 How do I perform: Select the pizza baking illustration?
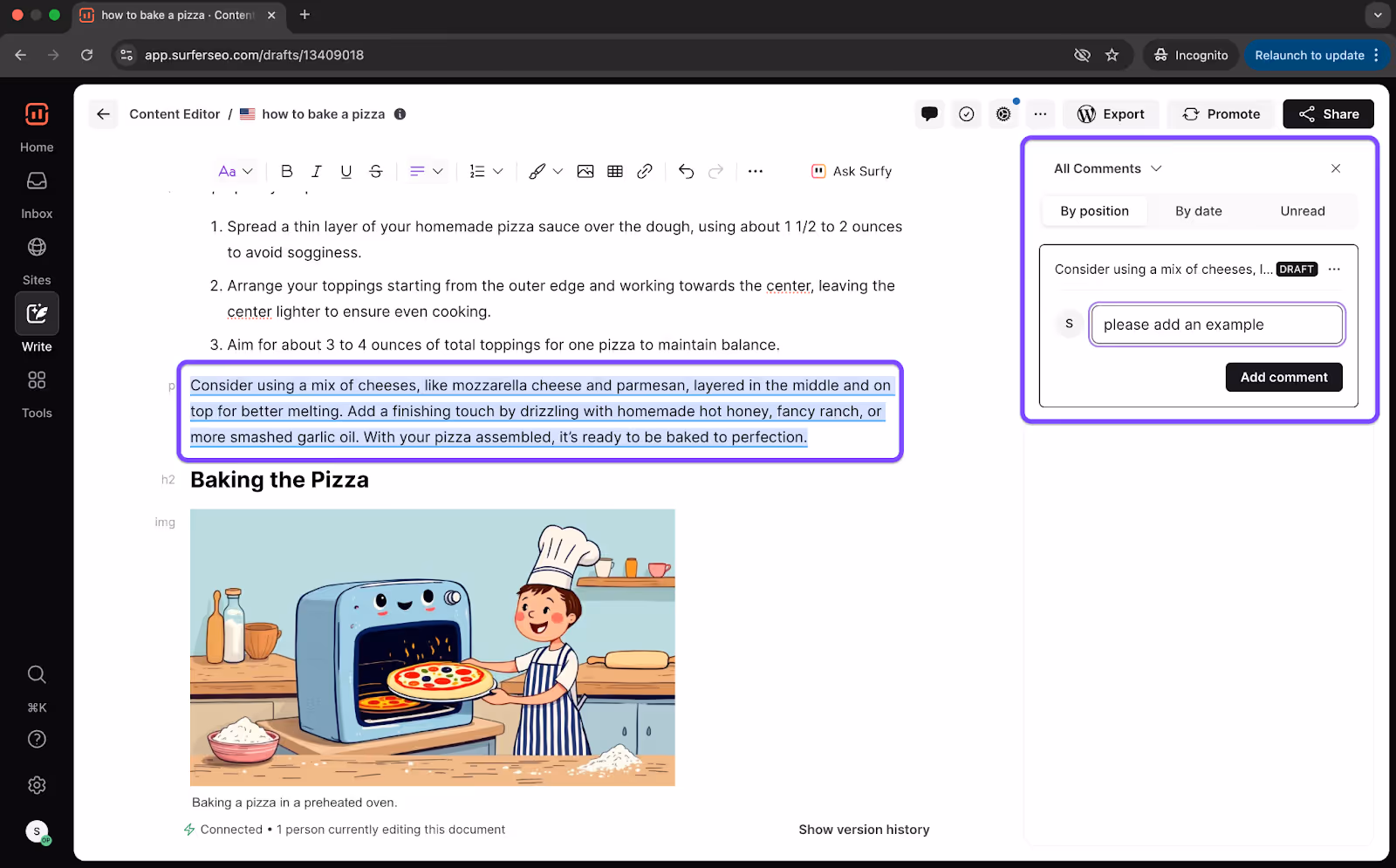tap(433, 647)
